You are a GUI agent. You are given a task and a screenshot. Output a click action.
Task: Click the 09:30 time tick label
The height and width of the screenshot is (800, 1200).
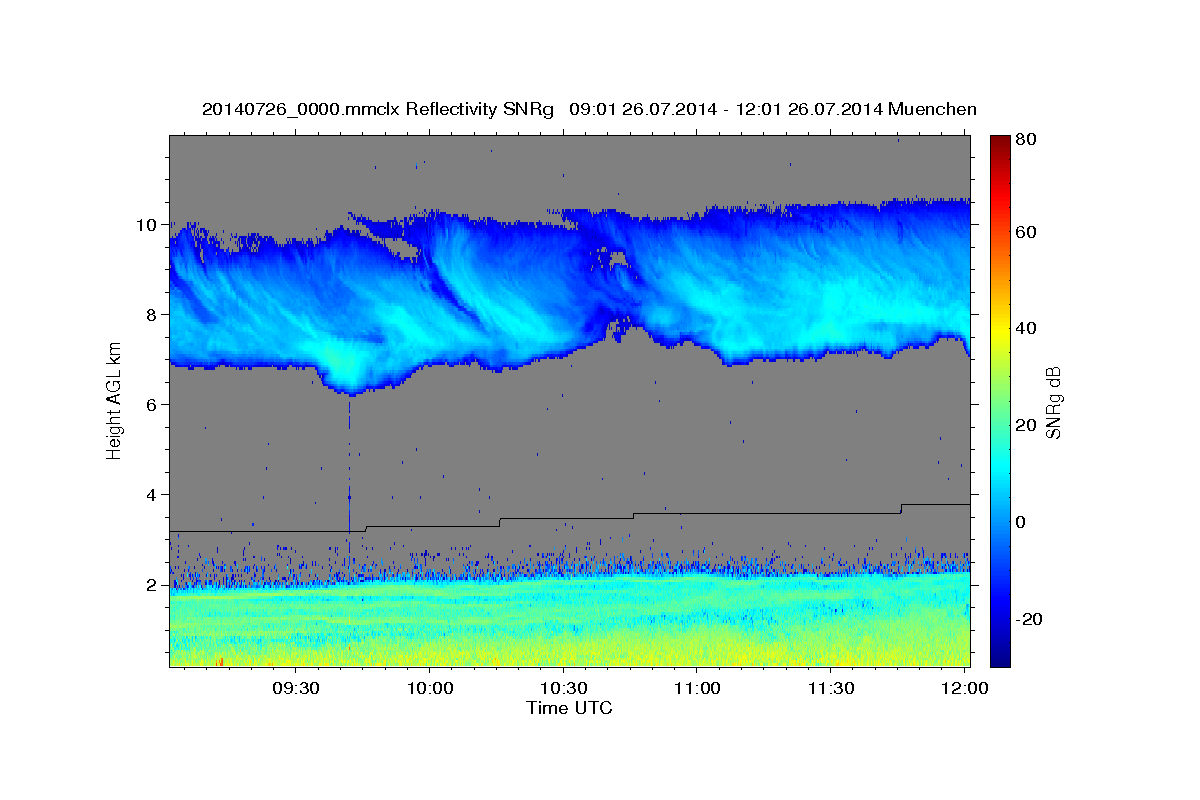click(297, 689)
